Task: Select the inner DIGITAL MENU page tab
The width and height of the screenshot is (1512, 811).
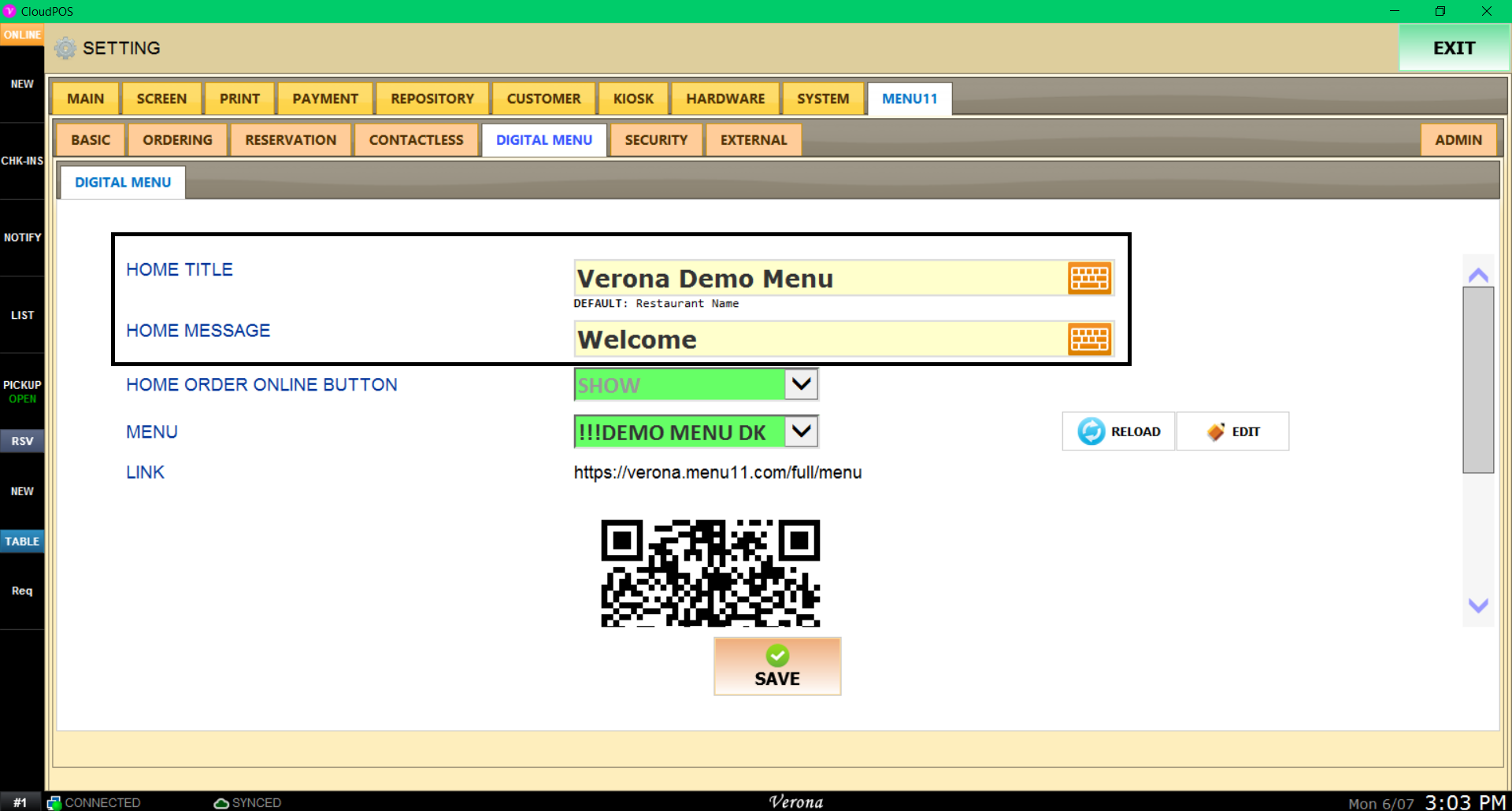Action: [123, 183]
